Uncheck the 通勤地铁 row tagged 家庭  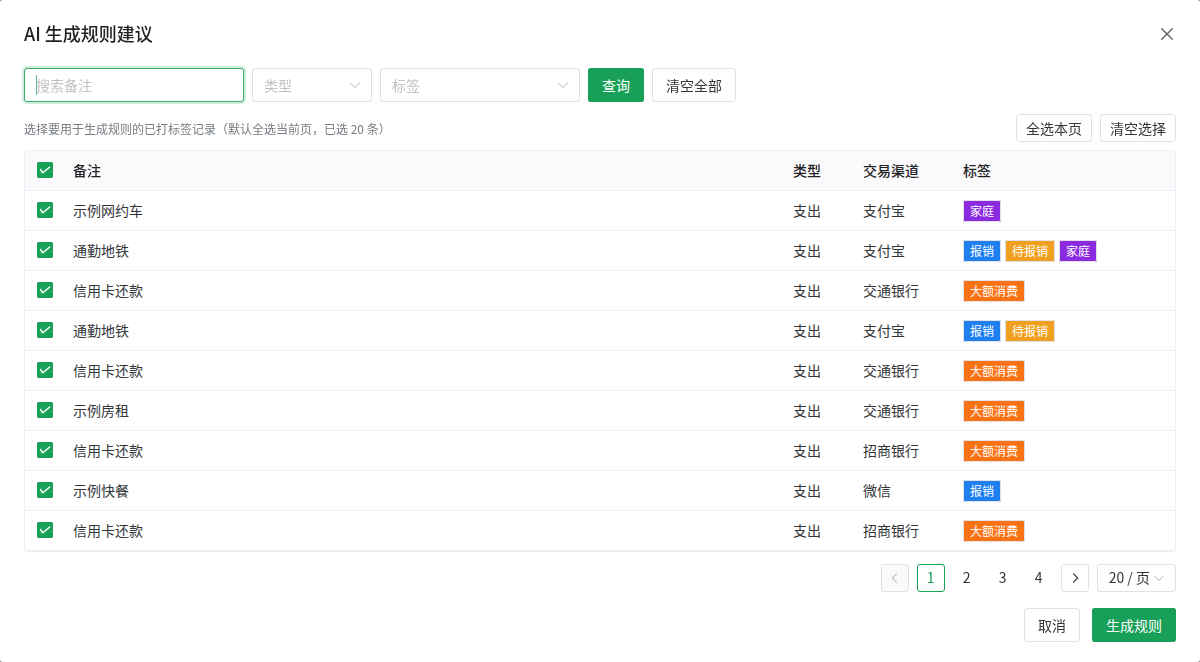tap(45, 250)
